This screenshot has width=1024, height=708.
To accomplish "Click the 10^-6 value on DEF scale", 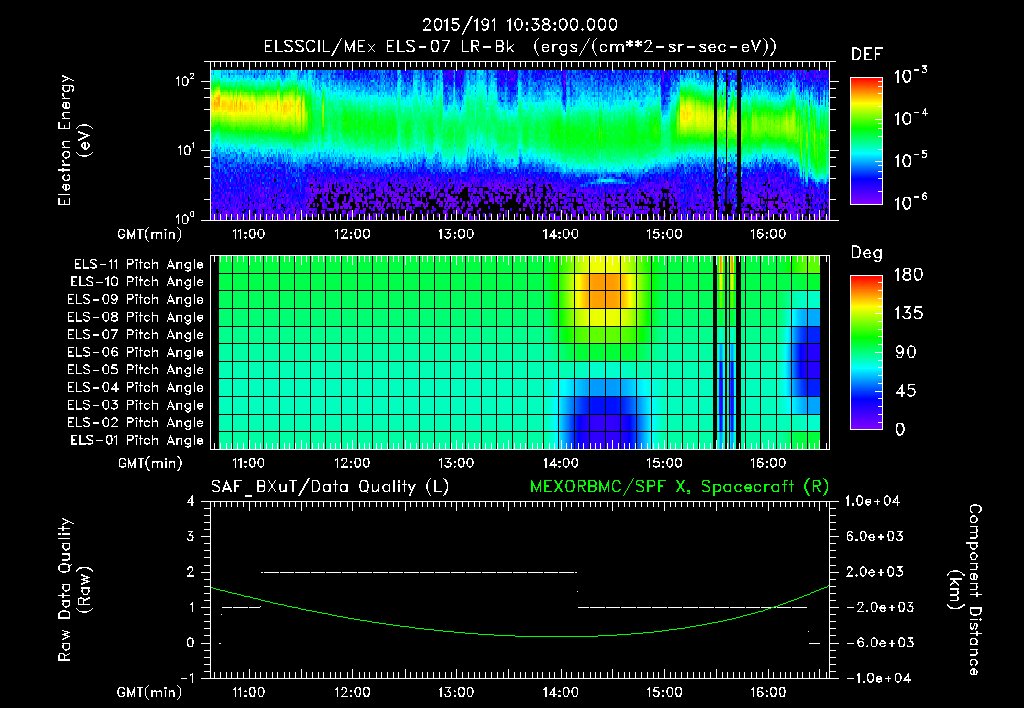I will coord(910,202).
